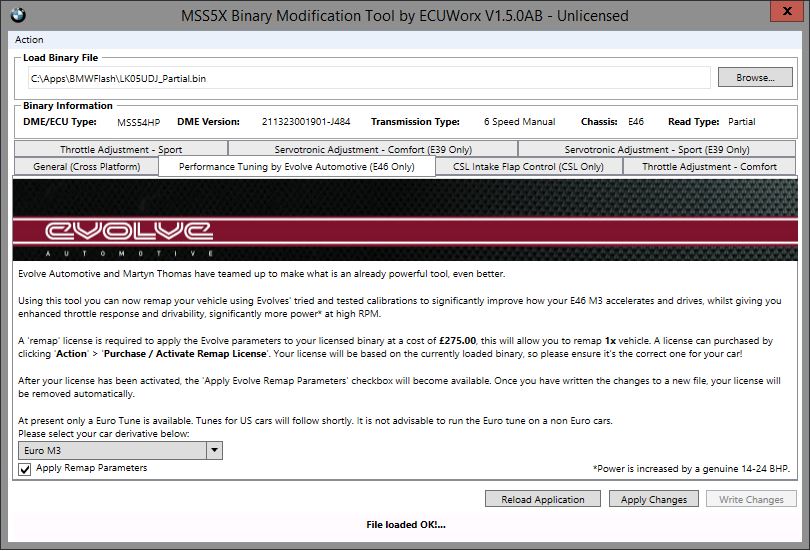Expand the dropdown arrow beside Euro M3
The width and height of the screenshot is (810, 551).
214,450
